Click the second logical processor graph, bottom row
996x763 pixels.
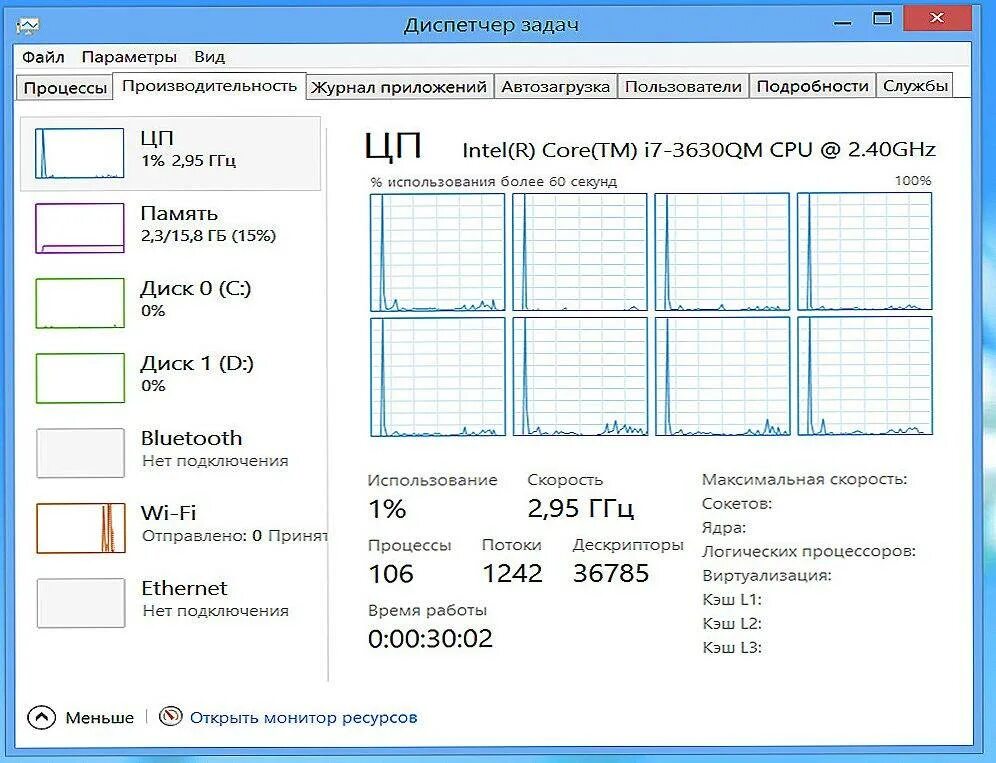(x=580, y=377)
